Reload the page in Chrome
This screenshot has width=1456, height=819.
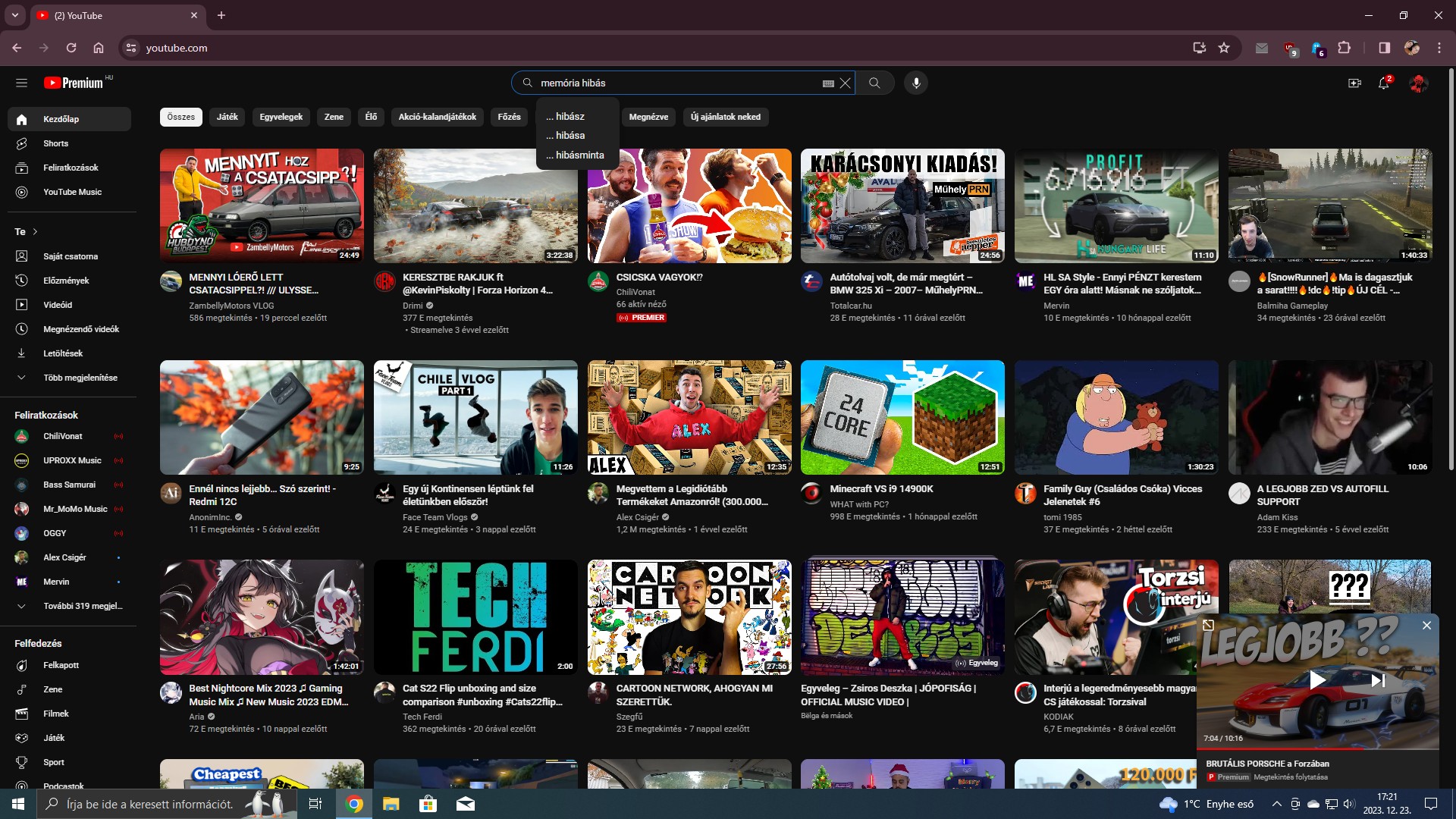pos(71,48)
